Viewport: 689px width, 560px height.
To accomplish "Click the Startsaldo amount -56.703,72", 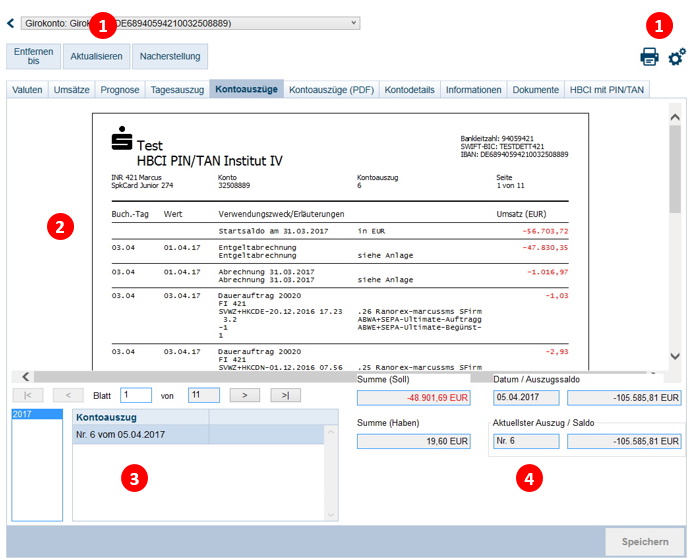I will tap(545, 231).
